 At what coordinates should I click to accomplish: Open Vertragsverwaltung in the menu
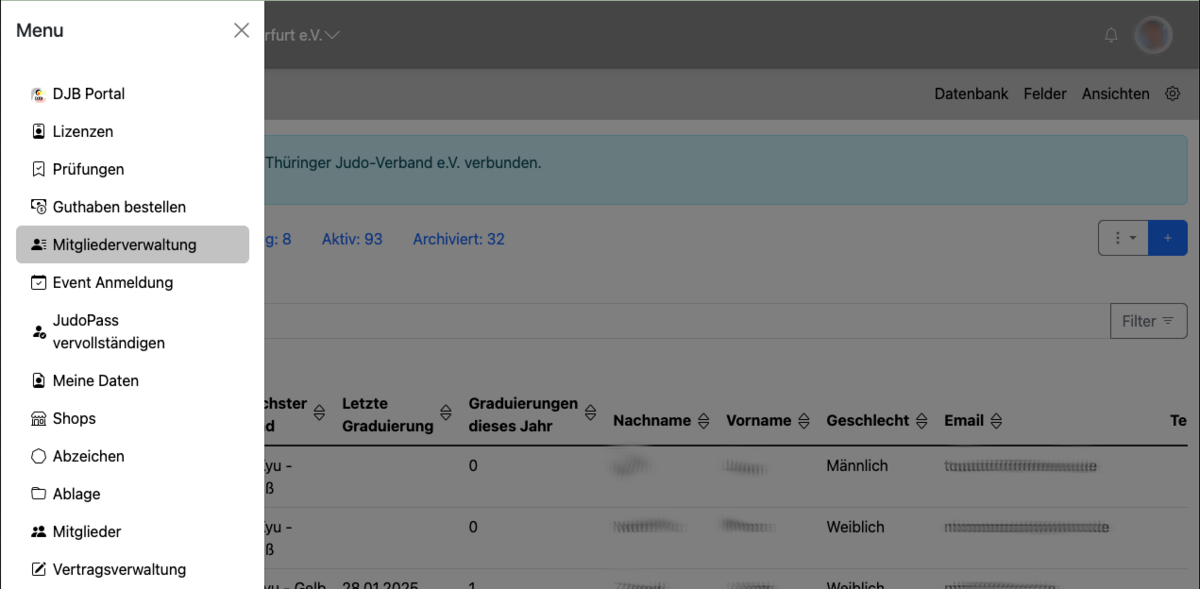[x=119, y=570]
